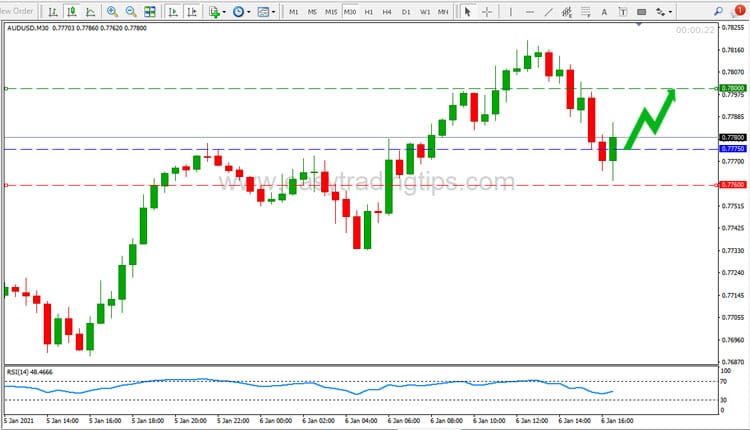Expand the templates dropdown arrow
Image resolution: width=750 pixels, height=430 pixels.
[x=273, y=12]
